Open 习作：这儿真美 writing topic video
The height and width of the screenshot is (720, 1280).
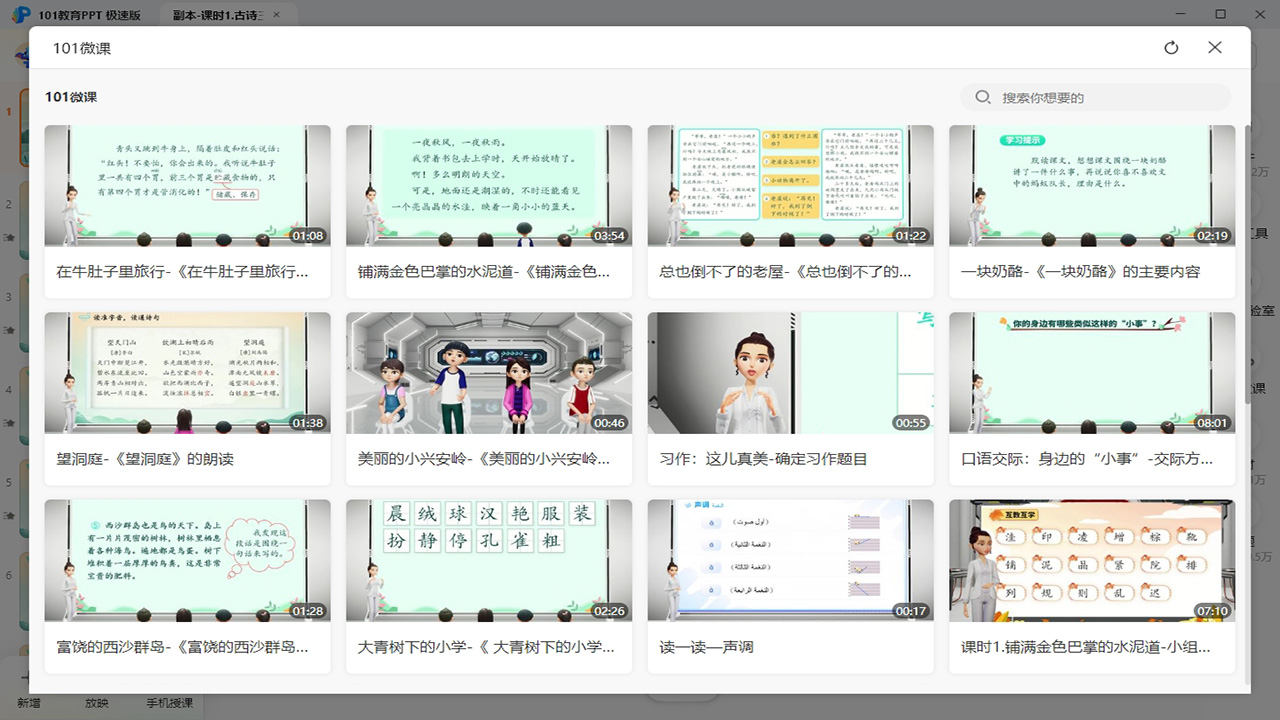pyautogui.click(x=790, y=372)
